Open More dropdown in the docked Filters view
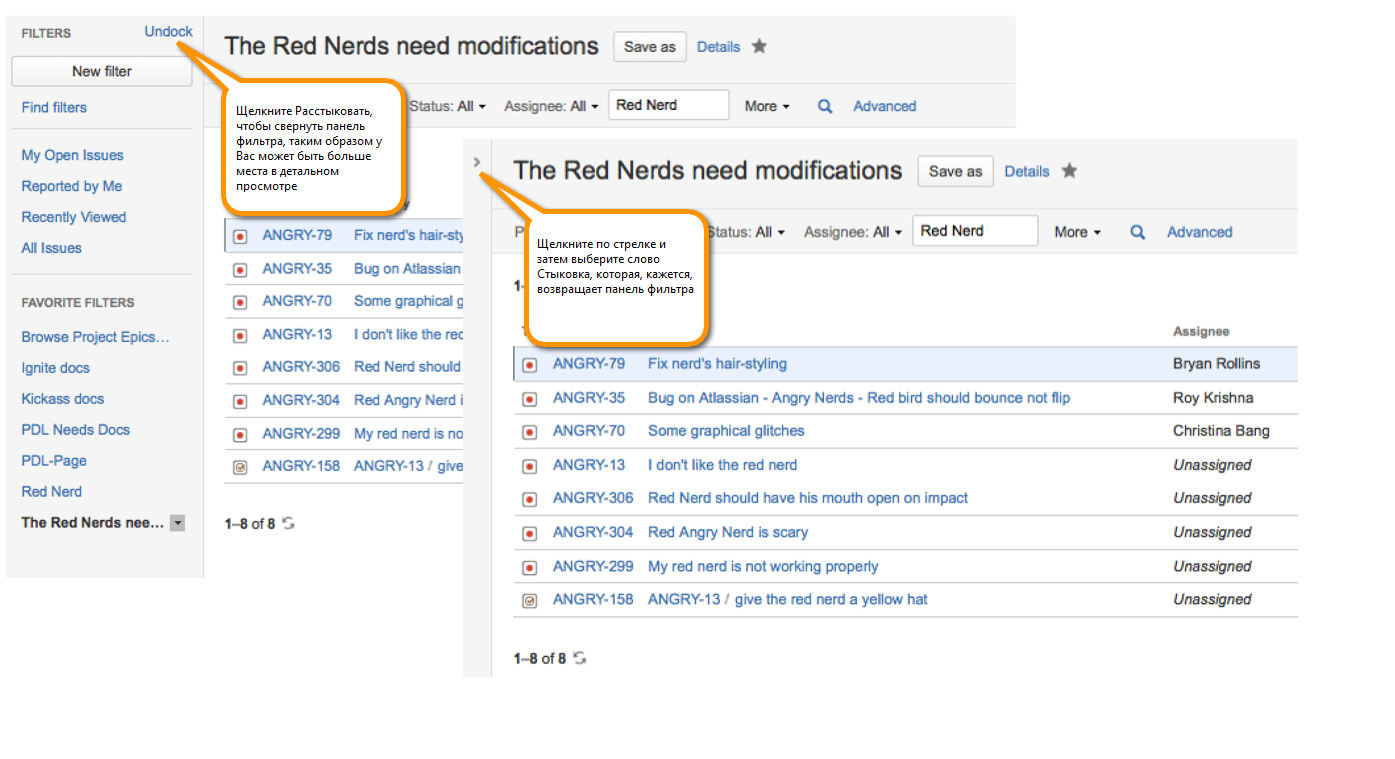 tap(767, 106)
